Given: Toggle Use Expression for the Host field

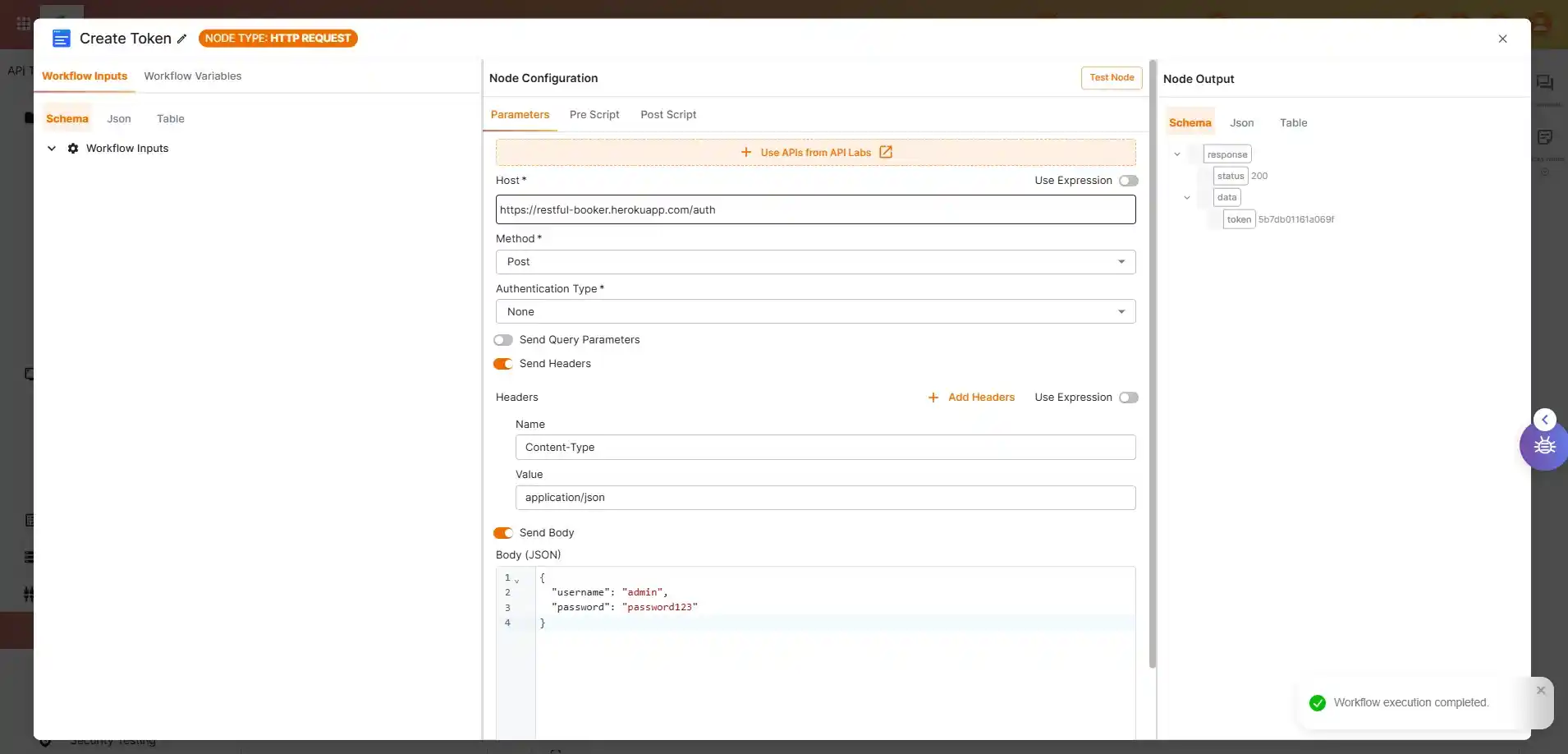Looking at the screenshot, I should (1128, 181).
